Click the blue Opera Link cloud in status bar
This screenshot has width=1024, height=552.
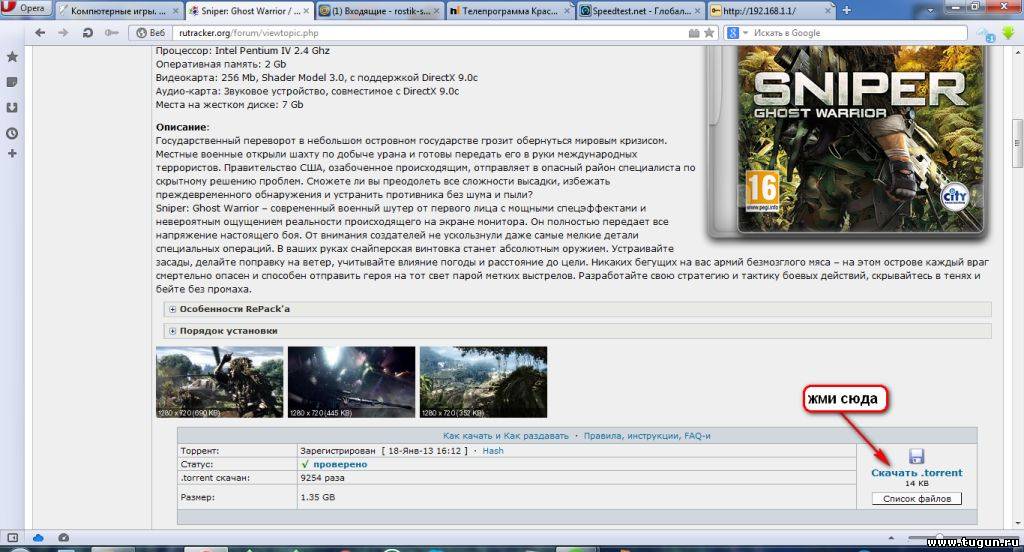[38, 538]
